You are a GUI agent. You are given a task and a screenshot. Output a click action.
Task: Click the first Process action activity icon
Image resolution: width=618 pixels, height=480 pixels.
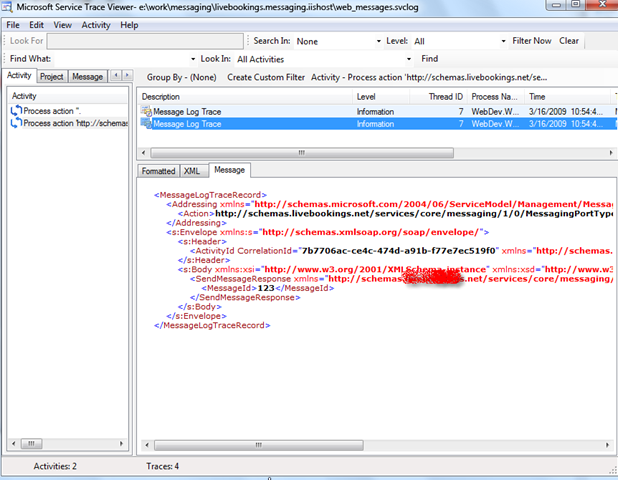(15, 110)
